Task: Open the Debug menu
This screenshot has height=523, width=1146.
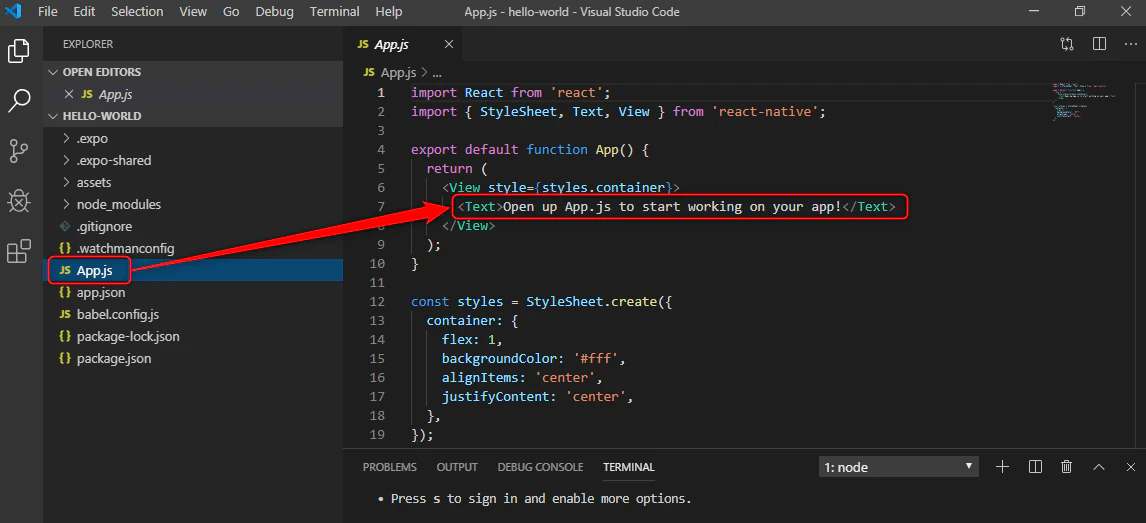Action: click(x=275, y=12)
